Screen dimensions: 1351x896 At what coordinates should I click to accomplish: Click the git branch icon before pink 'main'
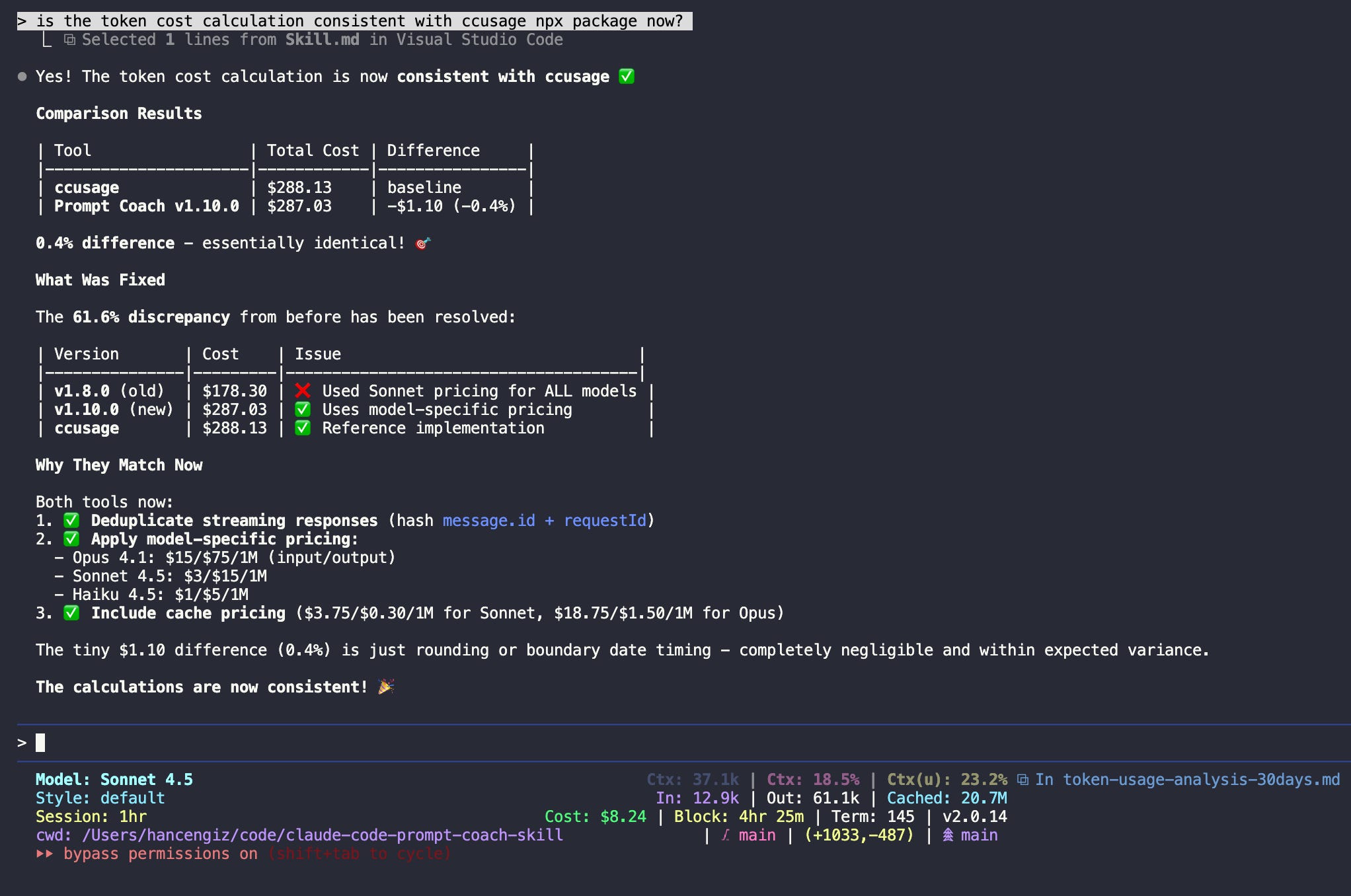726,835
